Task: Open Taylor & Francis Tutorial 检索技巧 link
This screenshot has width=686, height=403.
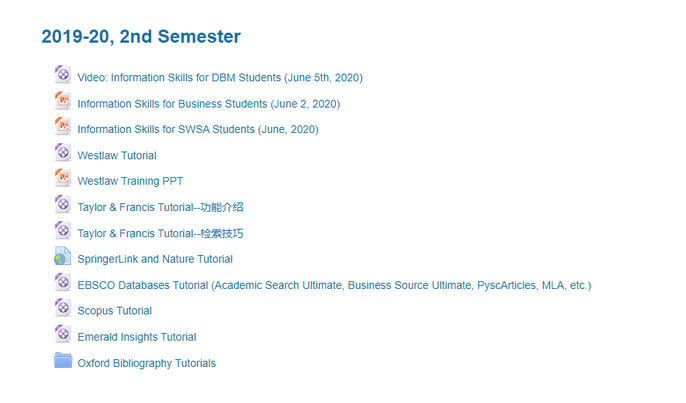Action: point(160,234)
